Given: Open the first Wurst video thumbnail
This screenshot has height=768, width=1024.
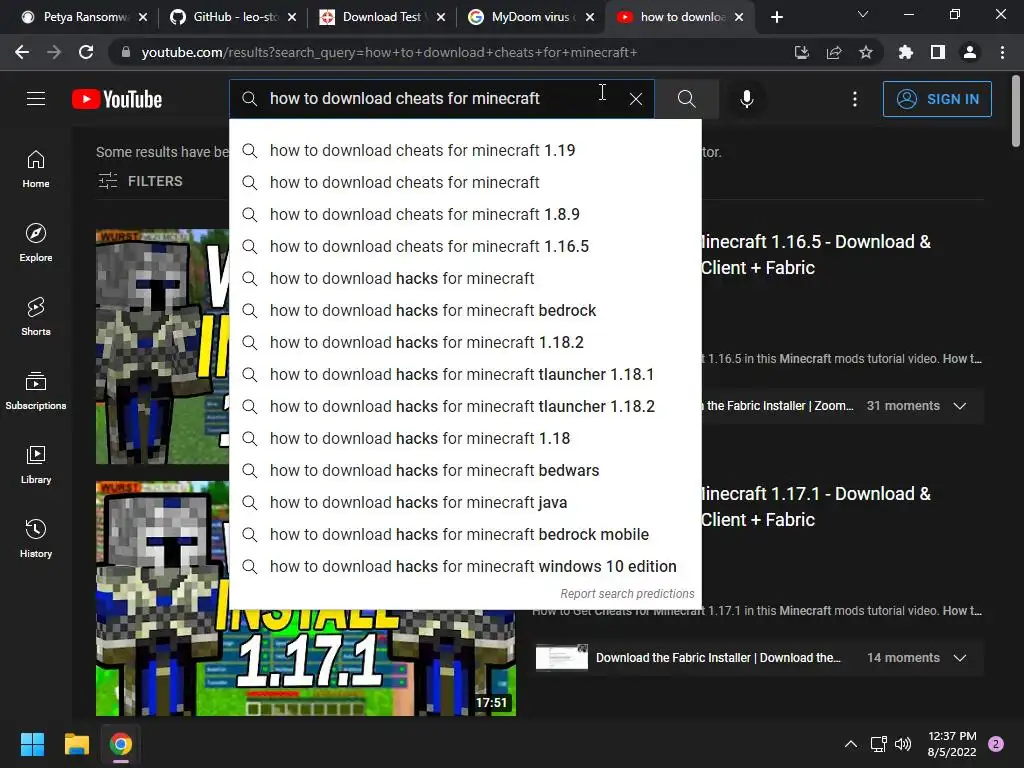Looking at the screenshot, I should pos(163,346).
